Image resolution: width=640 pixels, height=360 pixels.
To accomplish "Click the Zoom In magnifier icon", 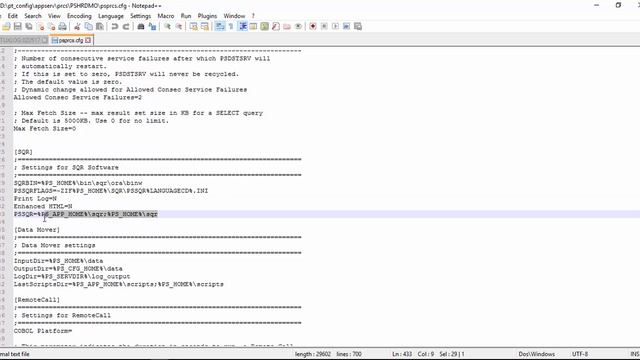I will tap(167, 27).
